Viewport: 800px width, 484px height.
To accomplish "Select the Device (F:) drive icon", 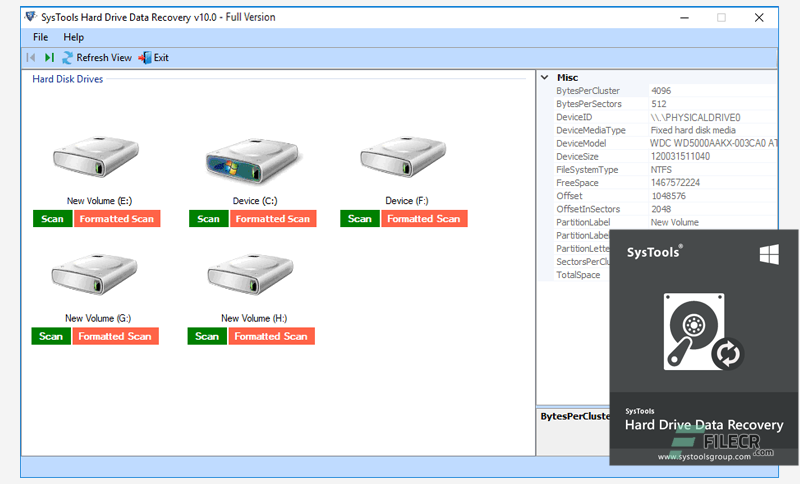I will point(404,156).
